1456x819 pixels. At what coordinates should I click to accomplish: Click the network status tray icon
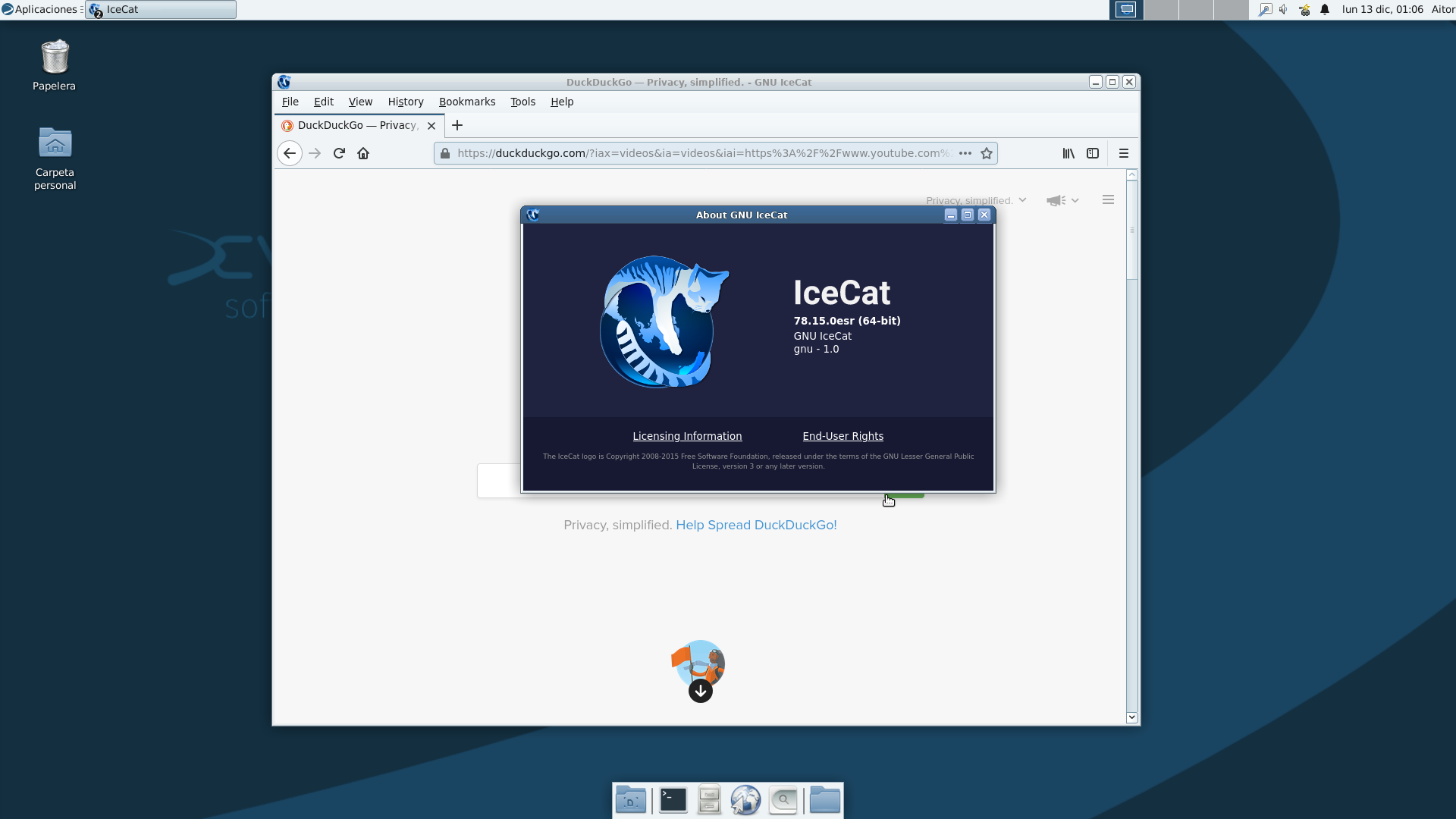pos(1304,9)
